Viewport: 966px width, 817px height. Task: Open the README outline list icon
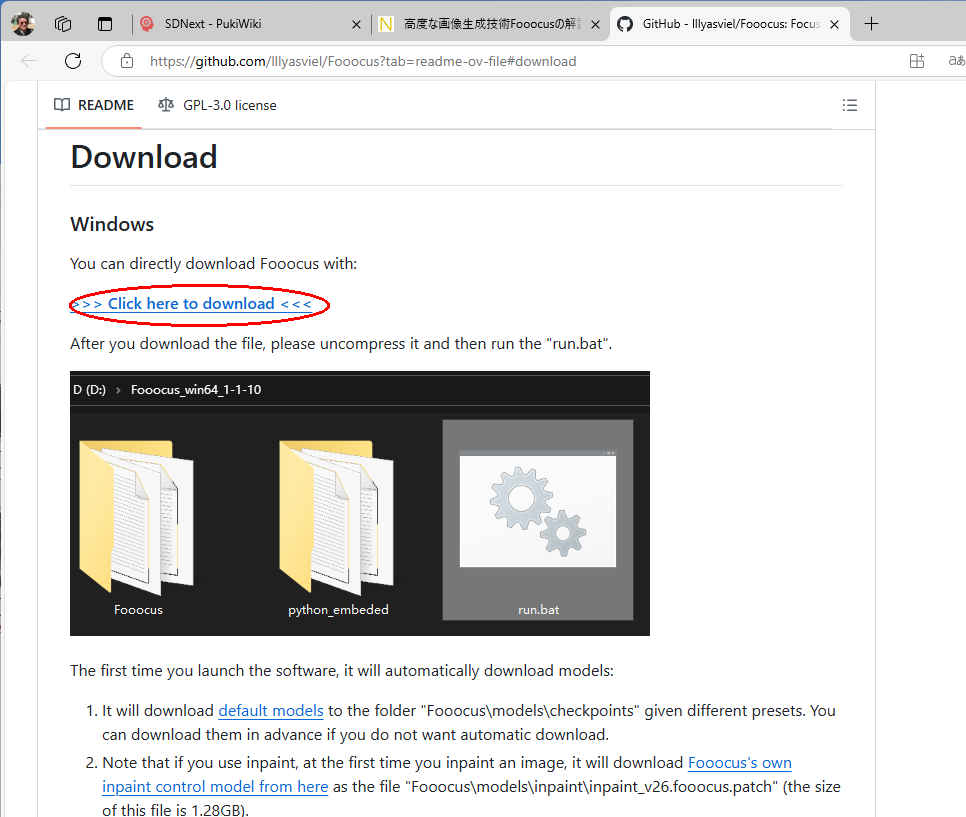point(850,105)
